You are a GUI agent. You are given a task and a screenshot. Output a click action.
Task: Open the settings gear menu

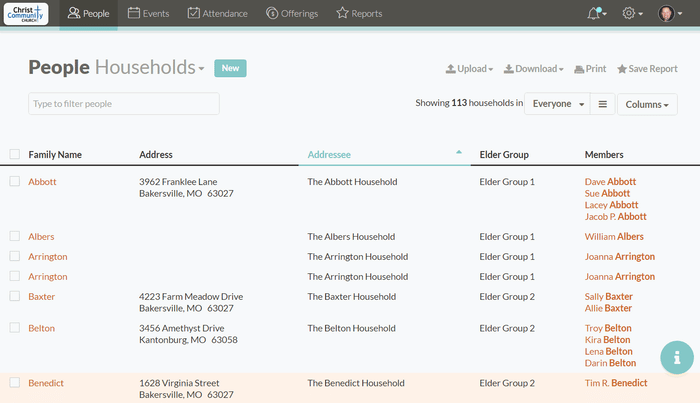coord(632,13)
